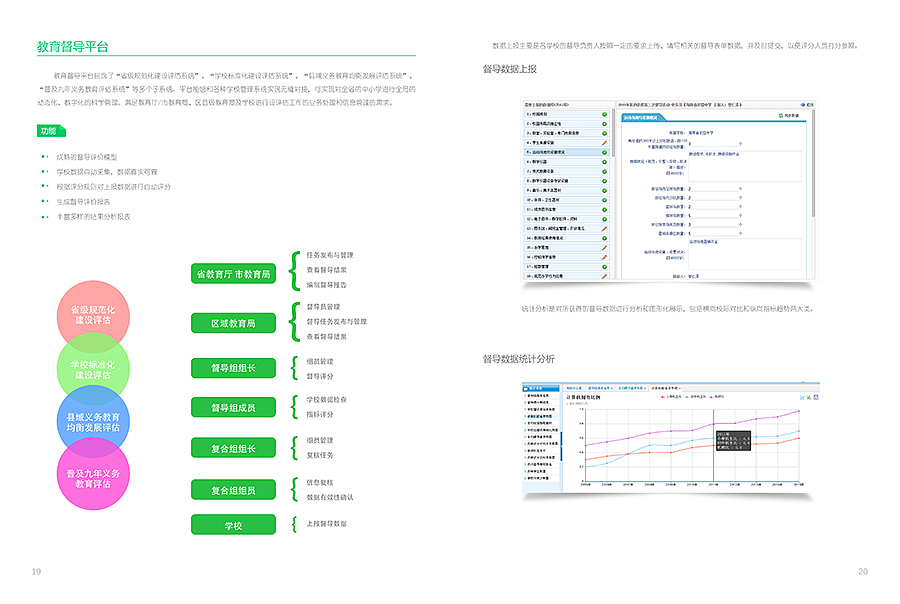Viewport: 900px width, 604px height.
Task: Click green check icon on list row 9
Action: coord(604,190)
